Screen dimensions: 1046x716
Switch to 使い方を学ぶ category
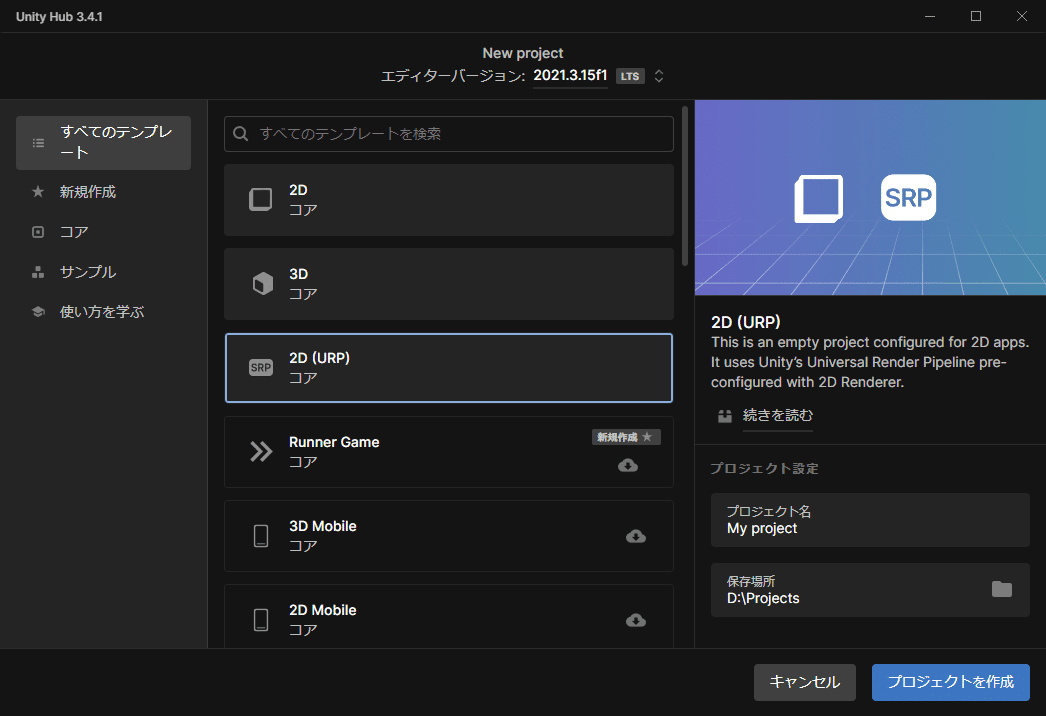coord(103,312)
